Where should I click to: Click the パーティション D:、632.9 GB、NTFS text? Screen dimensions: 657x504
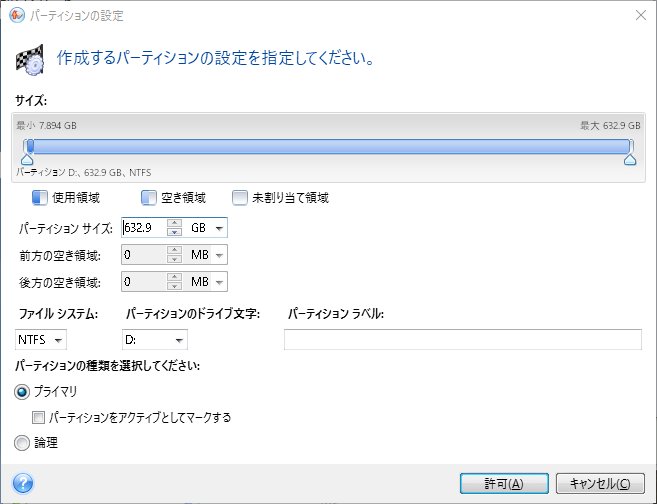point(84,173)
